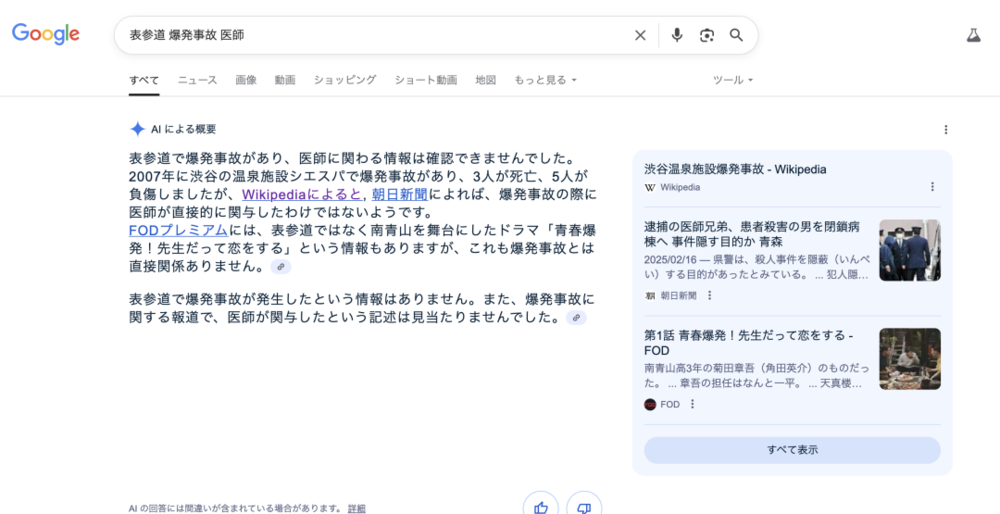
Task: Start voice search with microphone icon
Action: 677,35
